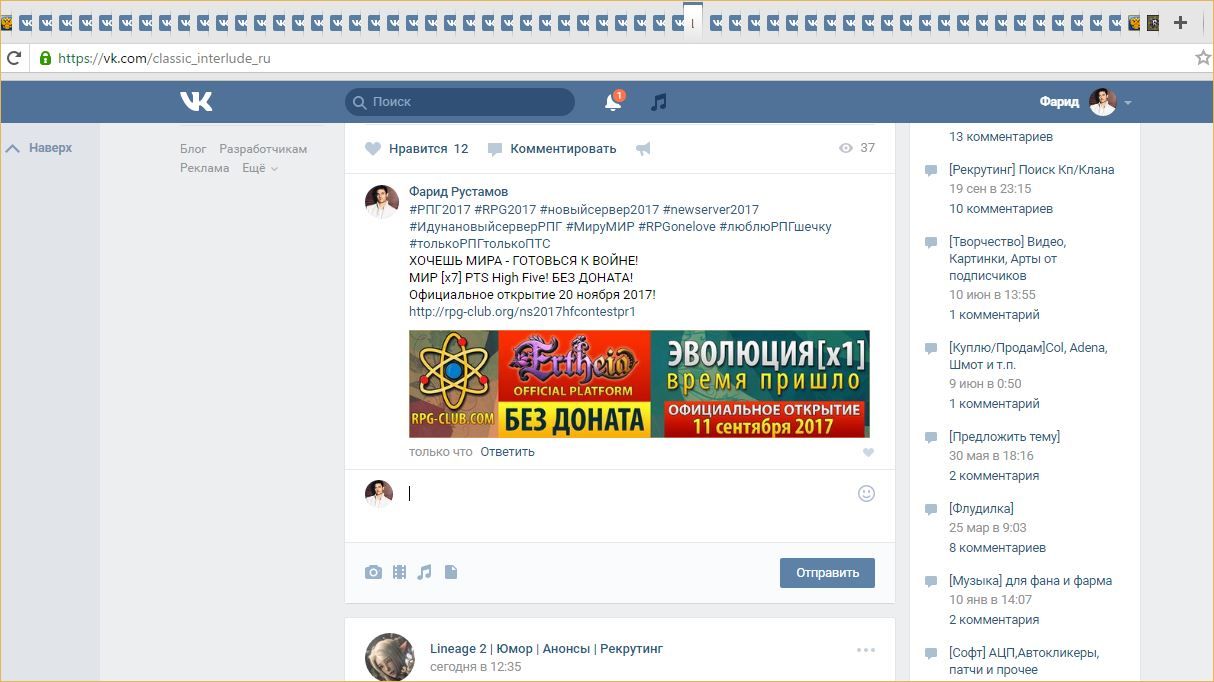Open topic [Предложить тему]
1214x682 pixels.
(x=1004, y=437)
